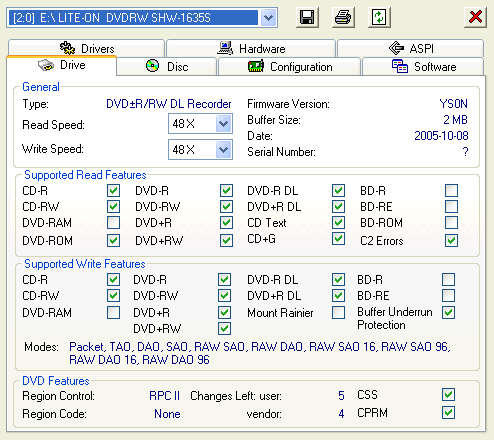This screenshot has width=494, height=440.
Task: Toggle DVD-R DL write checkbox
Action: [338, 279]
